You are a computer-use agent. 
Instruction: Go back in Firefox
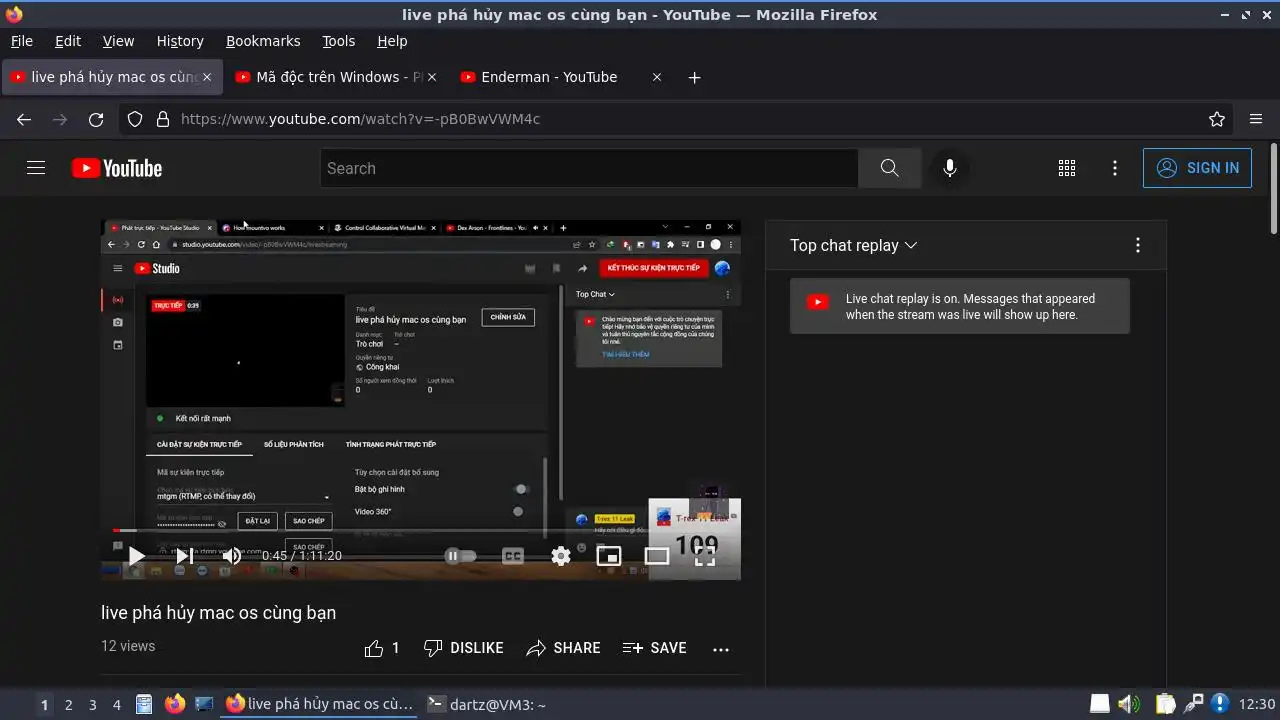click(x=24, y=119)
